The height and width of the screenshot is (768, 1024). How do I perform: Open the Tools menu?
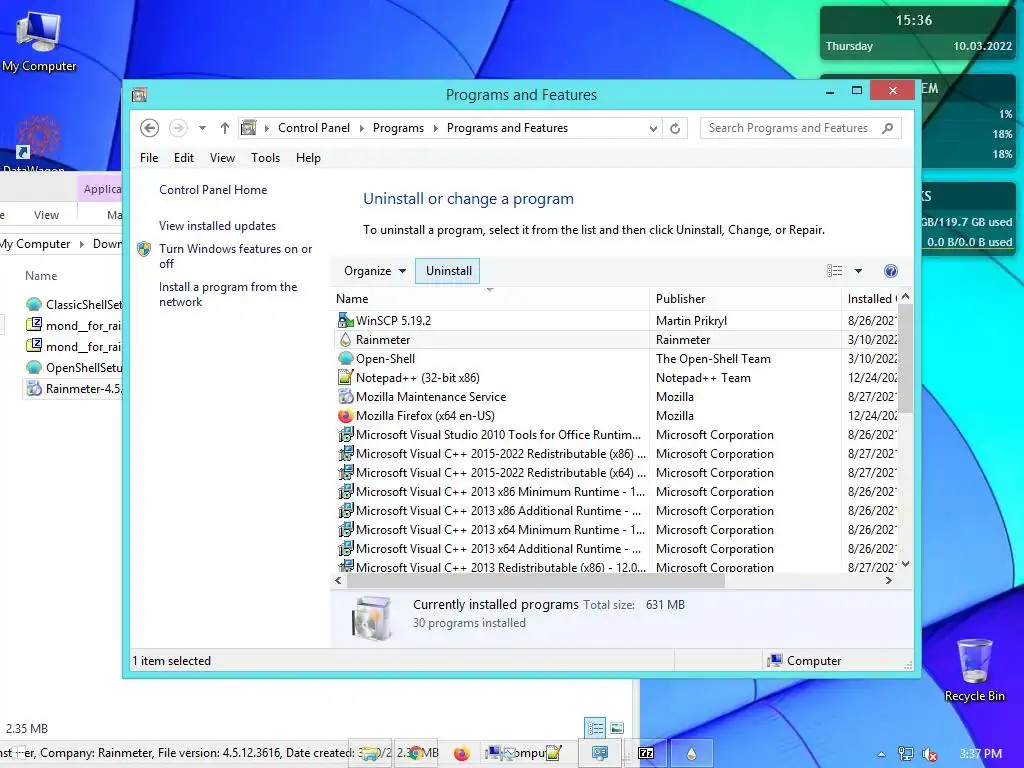pyautogui.click(x=265, y=157)
